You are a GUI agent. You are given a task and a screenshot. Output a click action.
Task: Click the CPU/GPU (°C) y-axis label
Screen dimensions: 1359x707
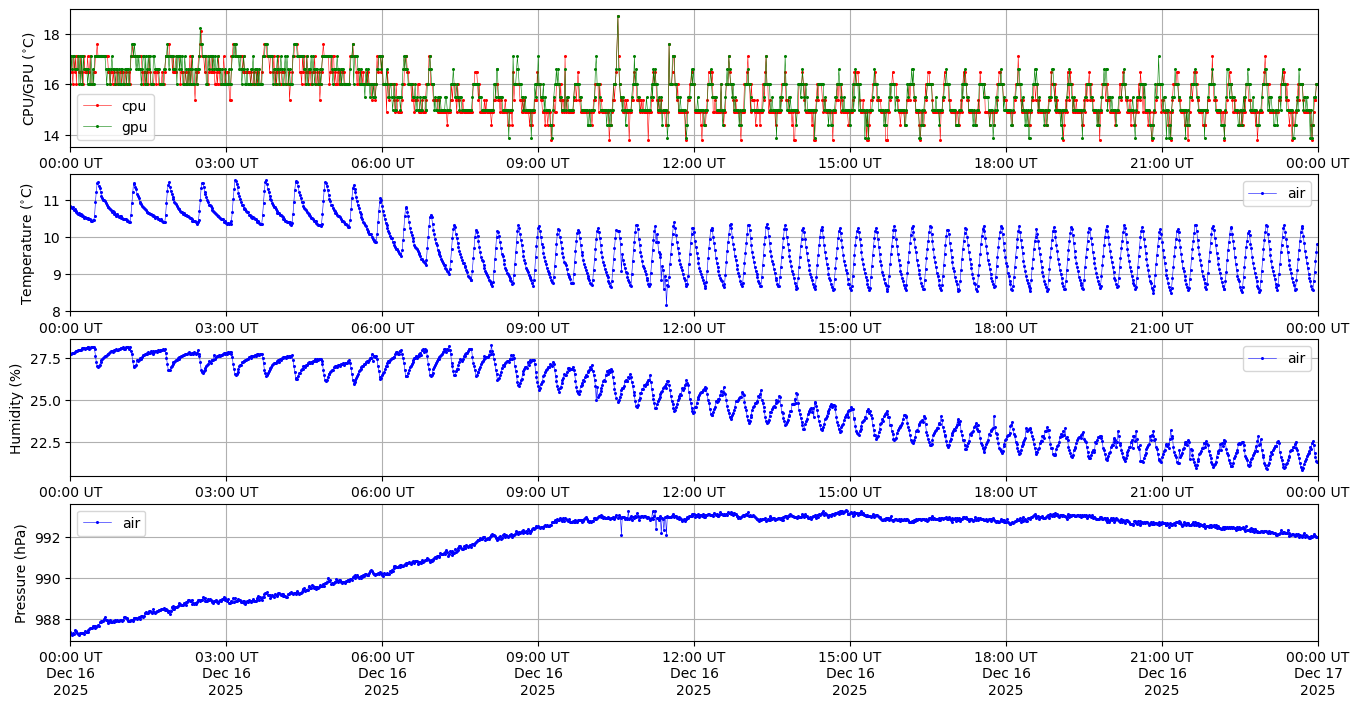(x=28, y=79)
